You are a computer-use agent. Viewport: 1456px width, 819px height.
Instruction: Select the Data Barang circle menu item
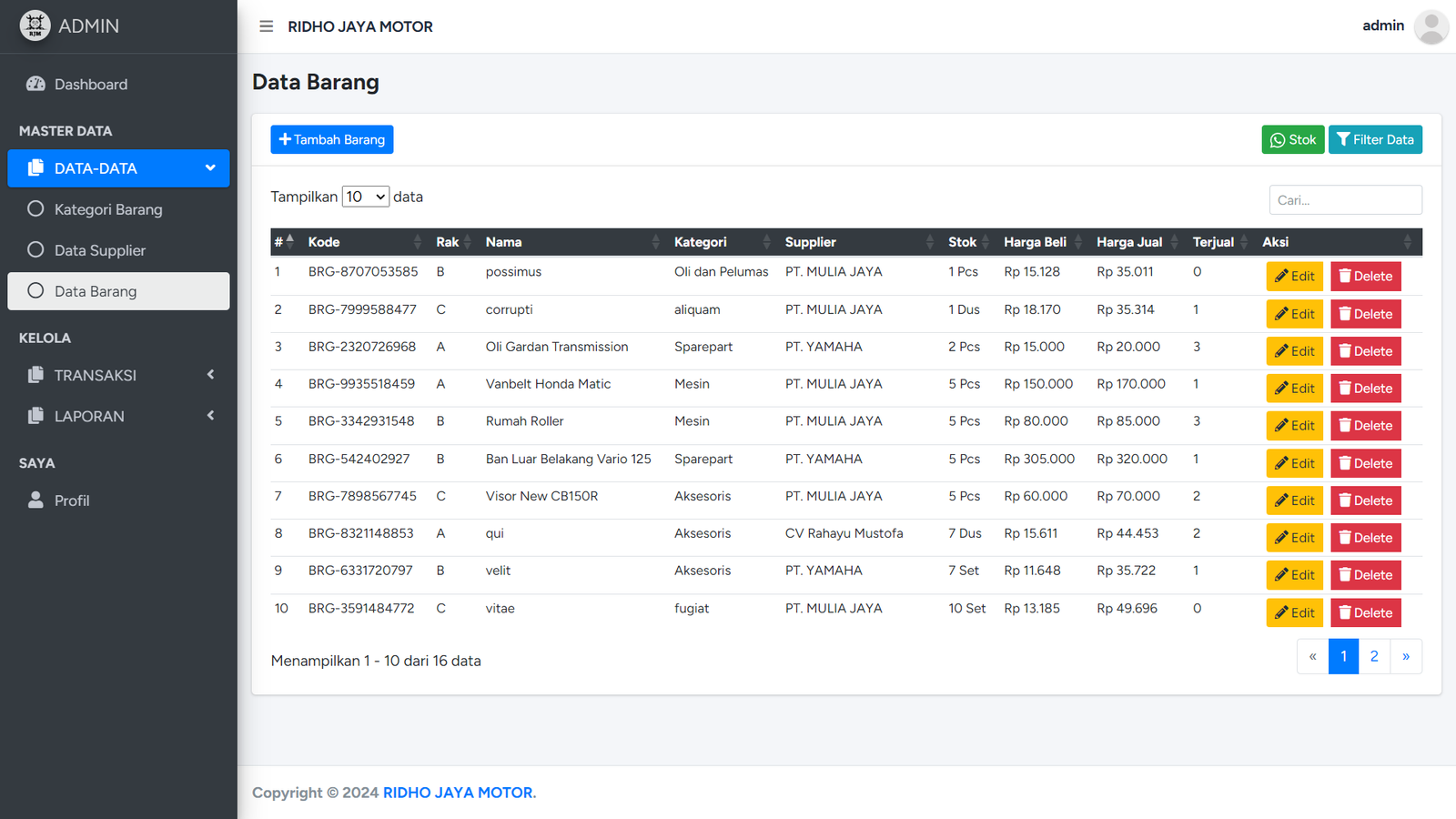click(x=35, y=291)
